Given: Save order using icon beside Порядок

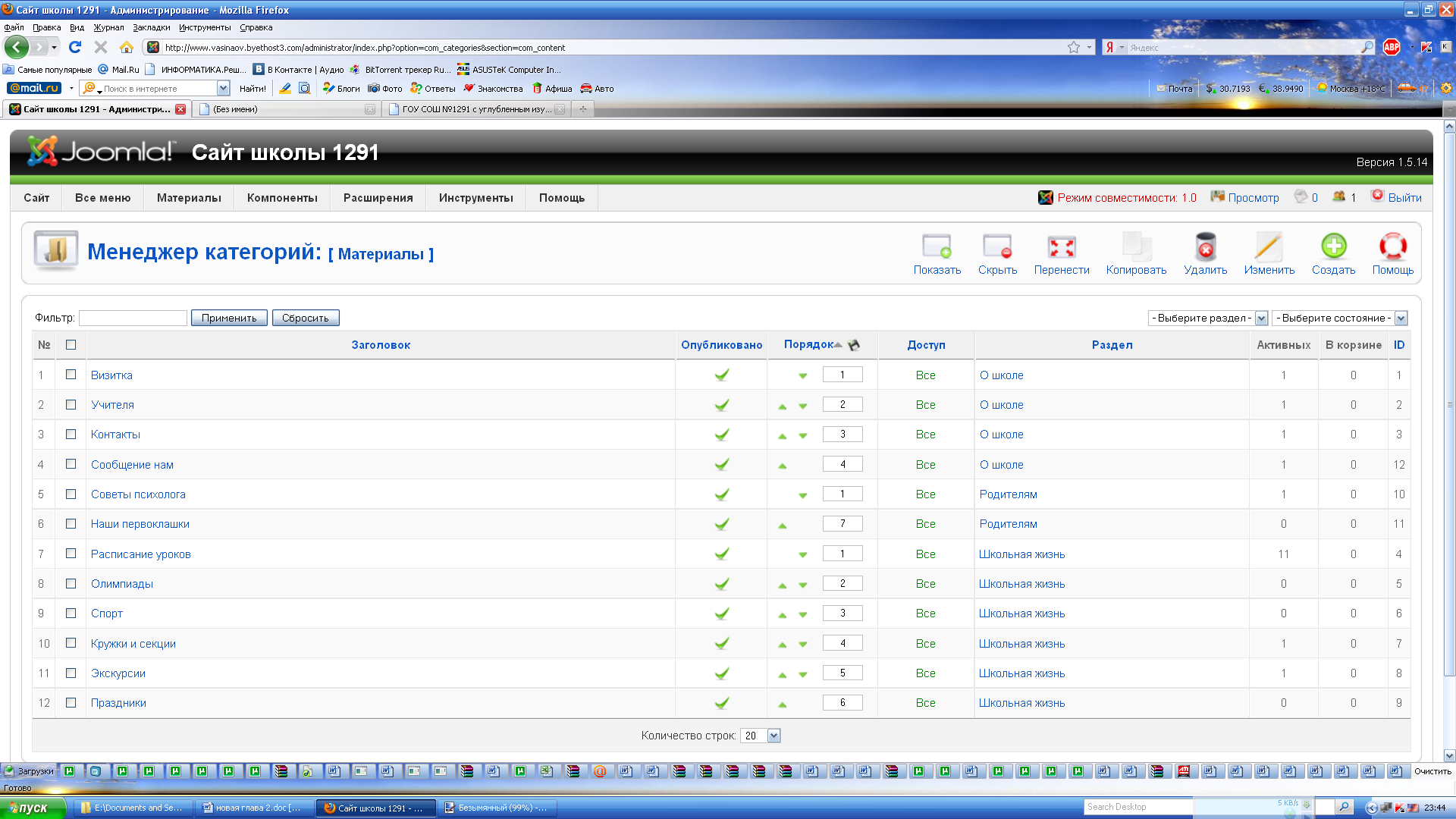Looking at the screenshot, I should tap(854, 345).
